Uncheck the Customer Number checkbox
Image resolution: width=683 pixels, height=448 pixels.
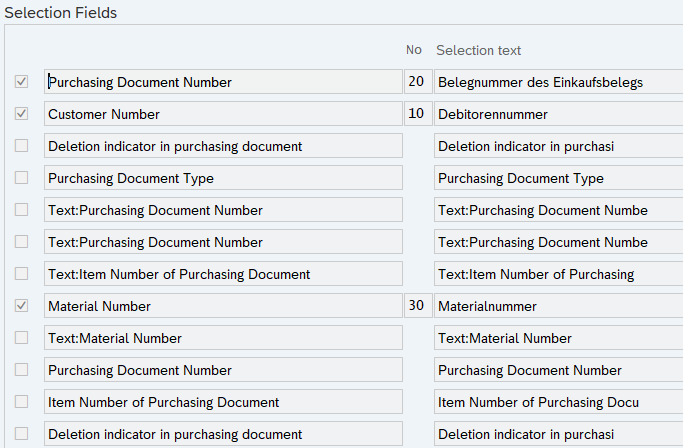click(x=21, y=114)
